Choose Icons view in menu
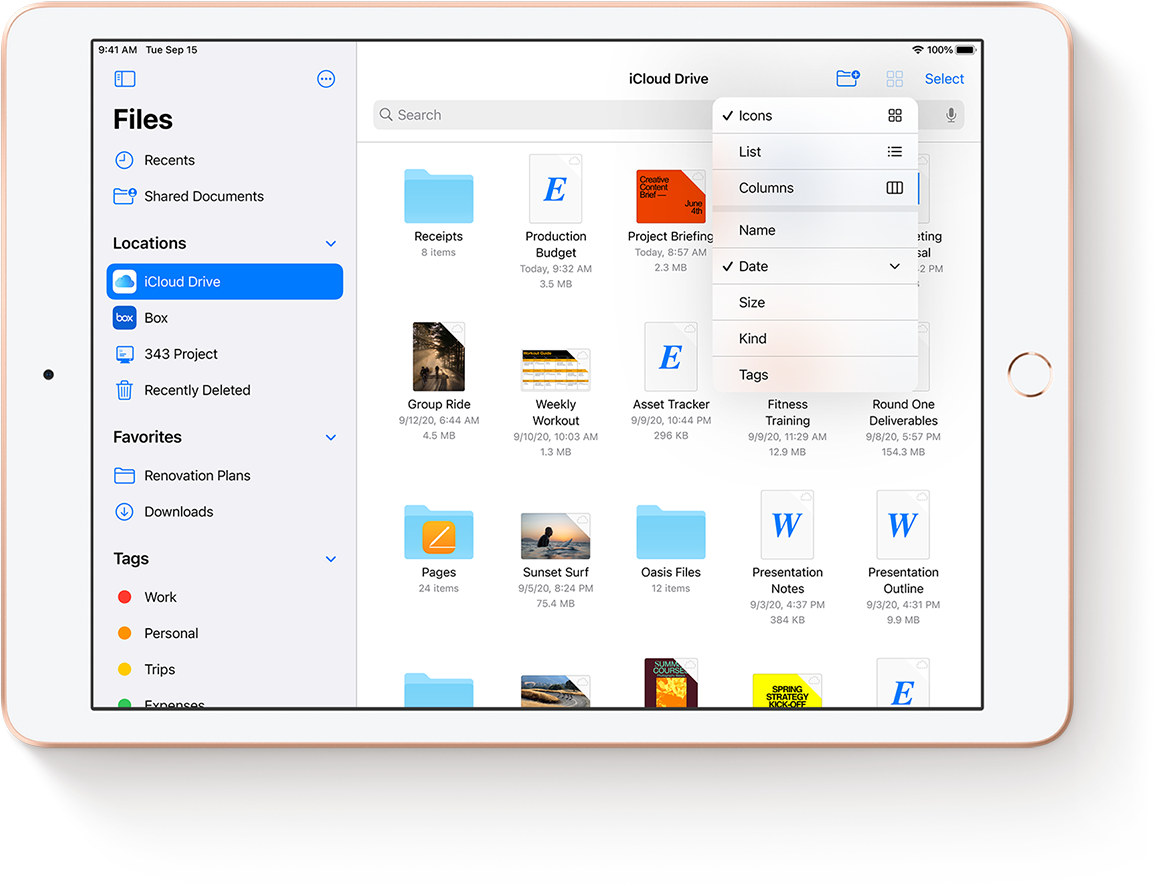Image resolution: width=1155 pixels, height=887 pixels. point(815,116)
